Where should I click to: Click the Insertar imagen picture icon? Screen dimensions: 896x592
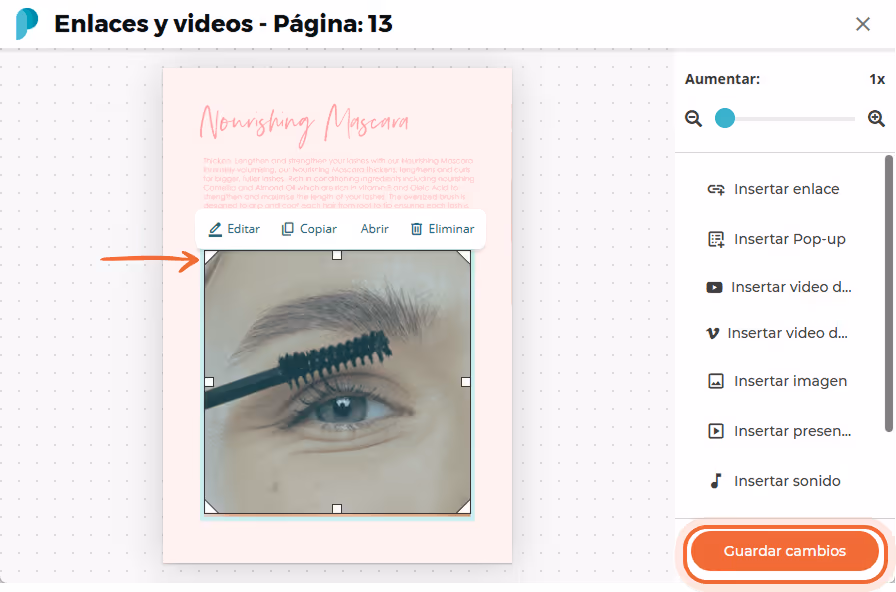click(x=716, y=381)
